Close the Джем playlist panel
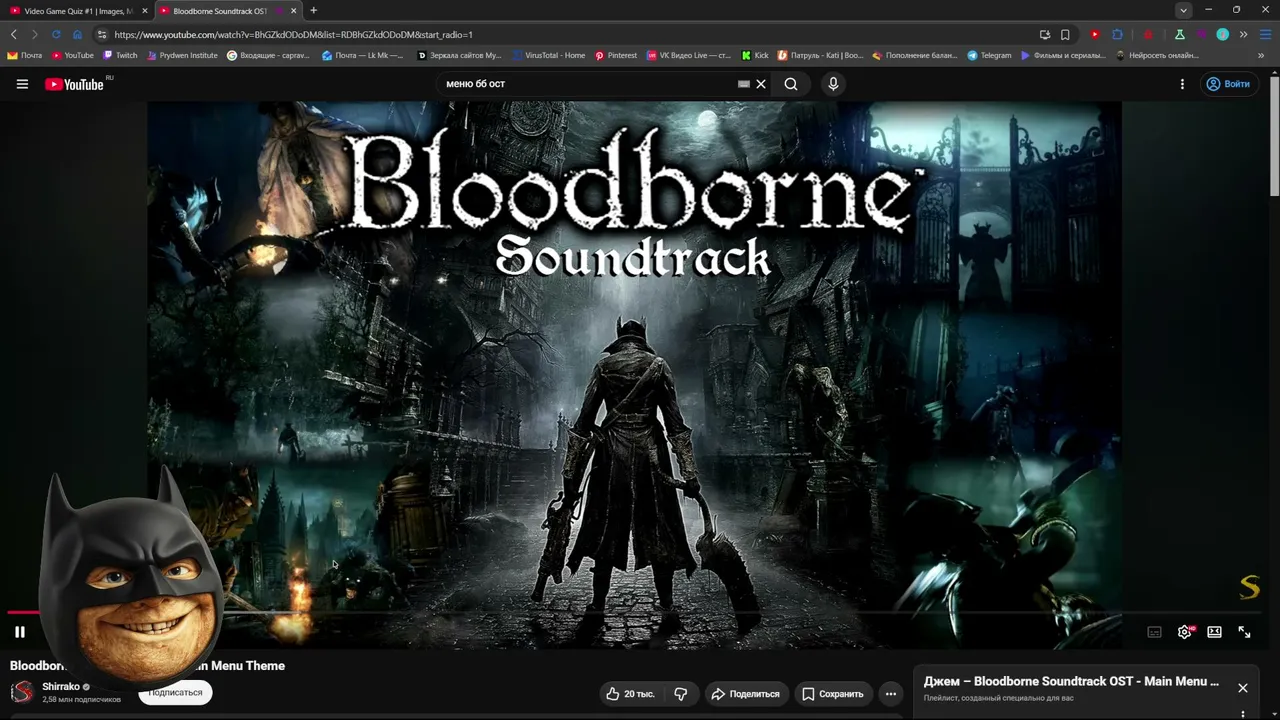This screenshot has width=1280, height=720. coord(1243,688)
